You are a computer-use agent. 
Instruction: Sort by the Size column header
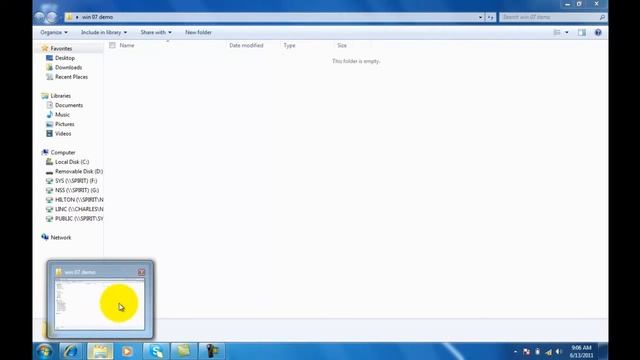pos(342,45)
